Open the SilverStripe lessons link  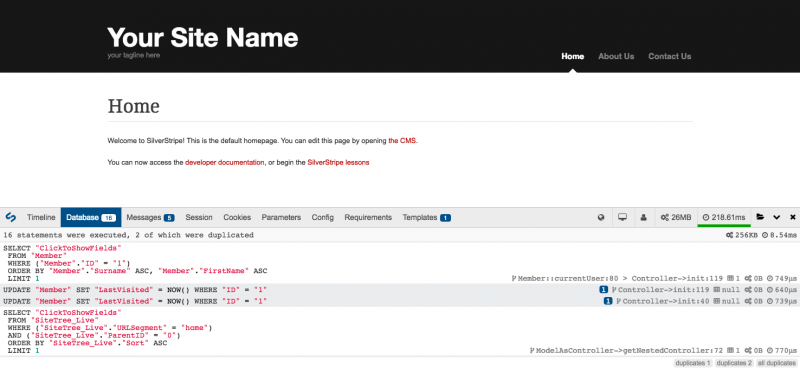click(338, 162)
